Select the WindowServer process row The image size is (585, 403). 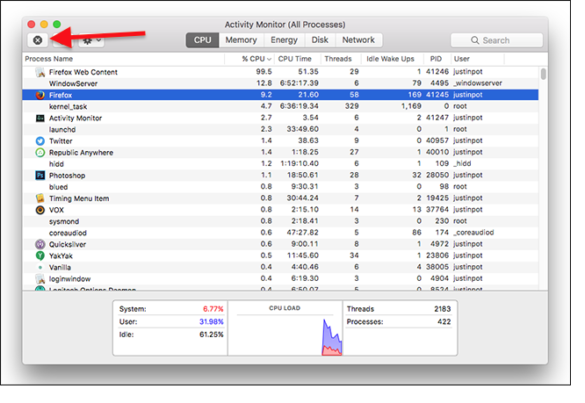pyautogui.click(x=280, y=83)
